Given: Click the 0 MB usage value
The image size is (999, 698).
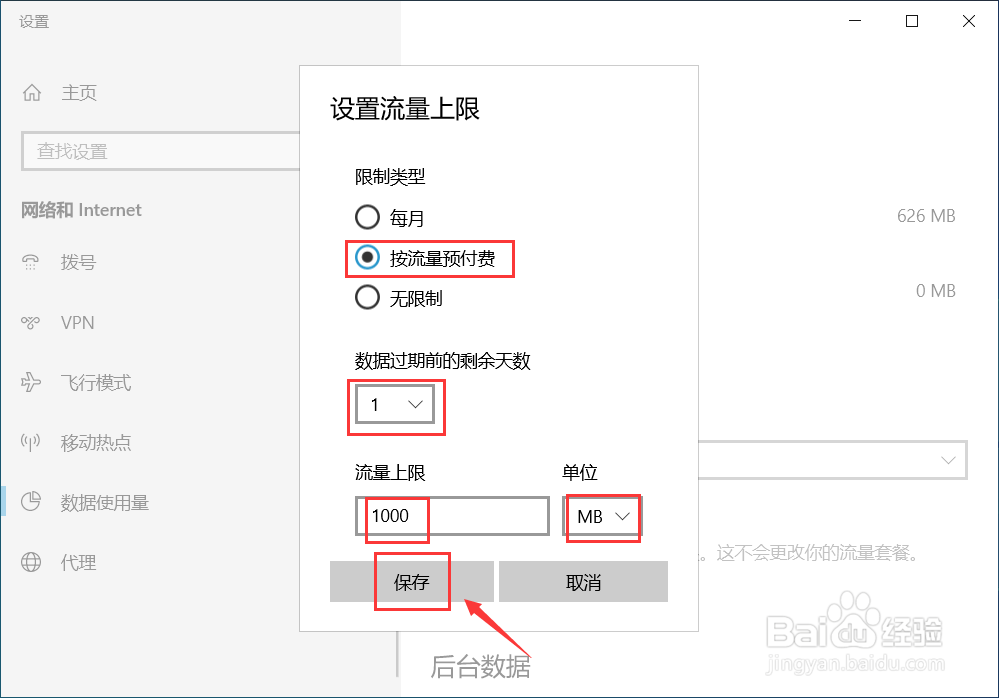Looking at the screenshot, I should coord(935,291).
